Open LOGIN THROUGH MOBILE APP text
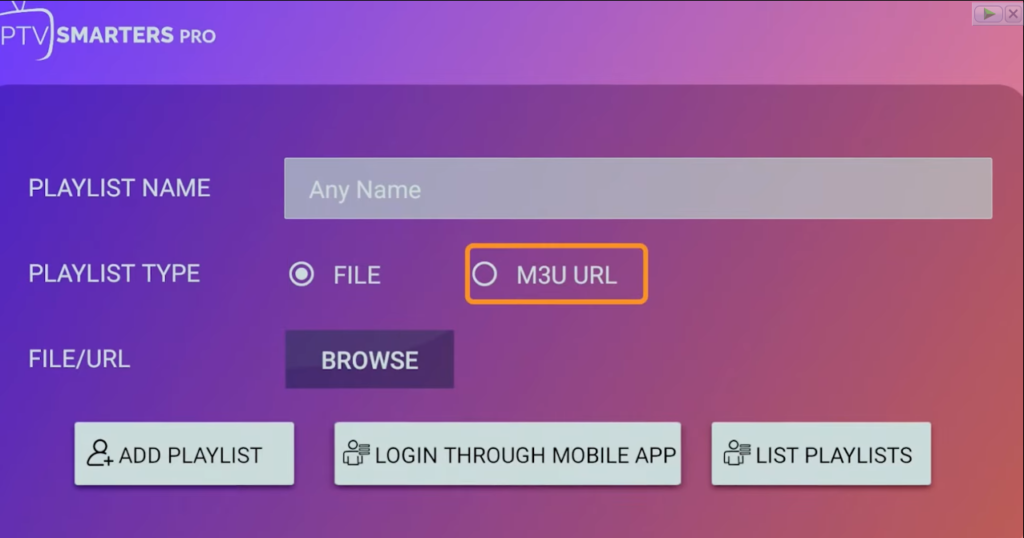This screenshot has height=538, width=1024. point(525,455)
